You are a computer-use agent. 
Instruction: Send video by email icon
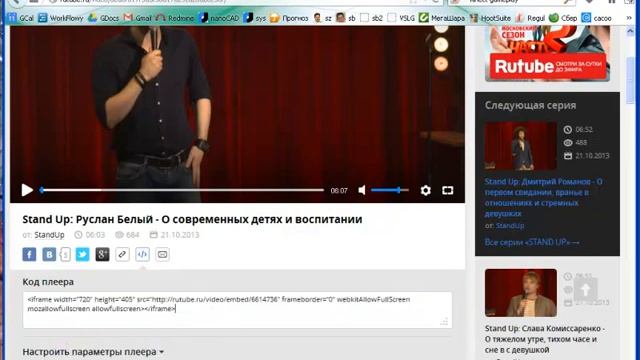click(x=162, y=254)
